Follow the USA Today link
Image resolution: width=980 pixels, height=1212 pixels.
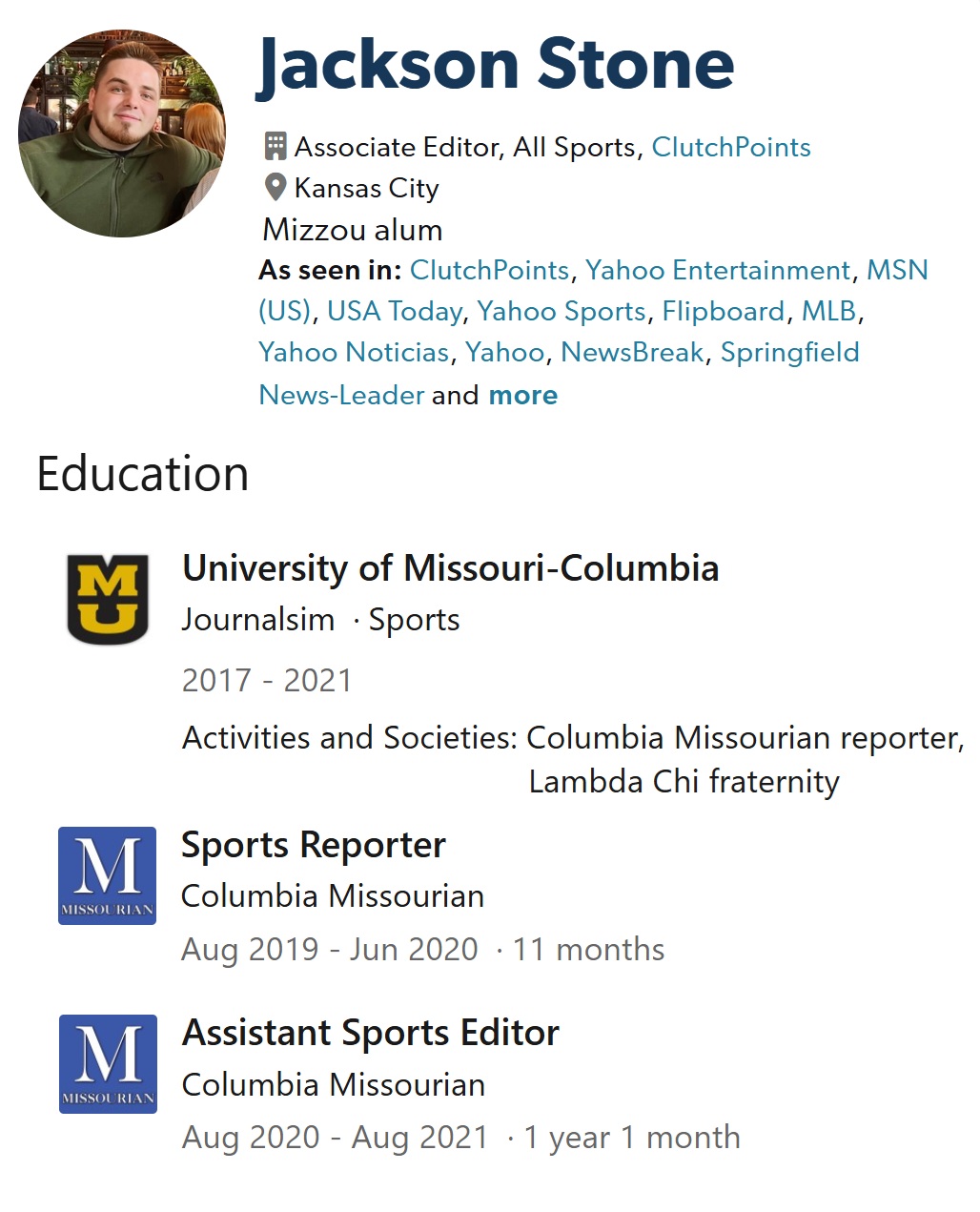[x=396, y=312]
